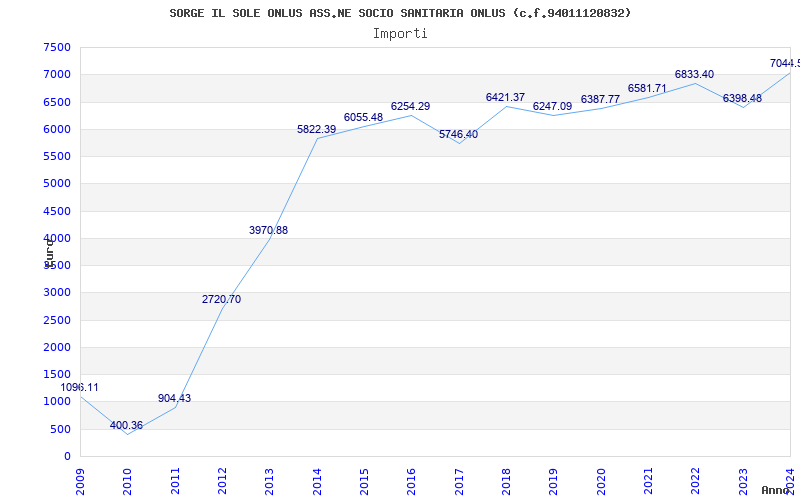Select the 6398.48 data label
This screenshot has width=800, height=500.
(x=742, y=98)
